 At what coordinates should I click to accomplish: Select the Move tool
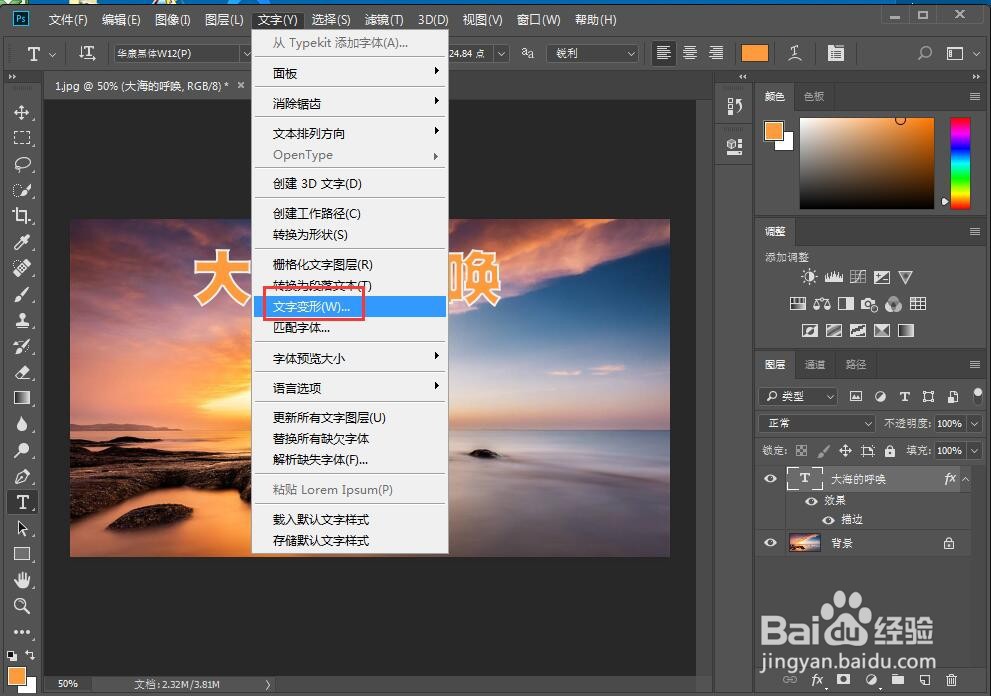point(22,113)
